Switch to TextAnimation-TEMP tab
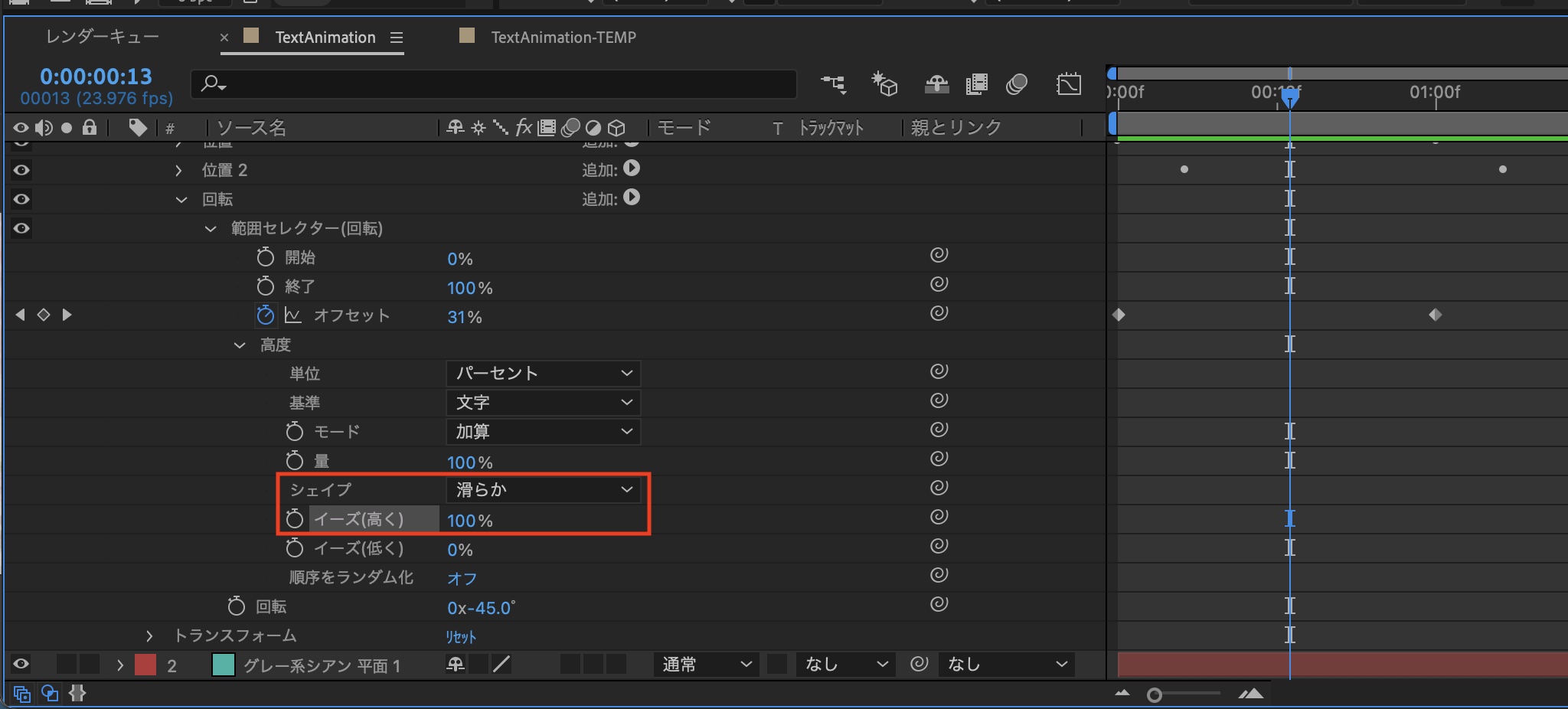The image size is (1568, 709). pyautogui.click(x=563, y=37)
